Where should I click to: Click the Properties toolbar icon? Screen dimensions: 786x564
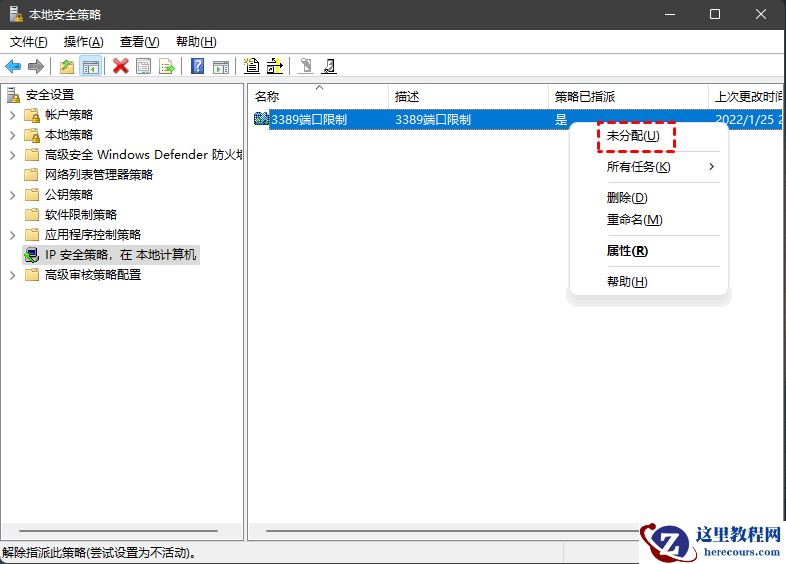click(x=143, y=66)
